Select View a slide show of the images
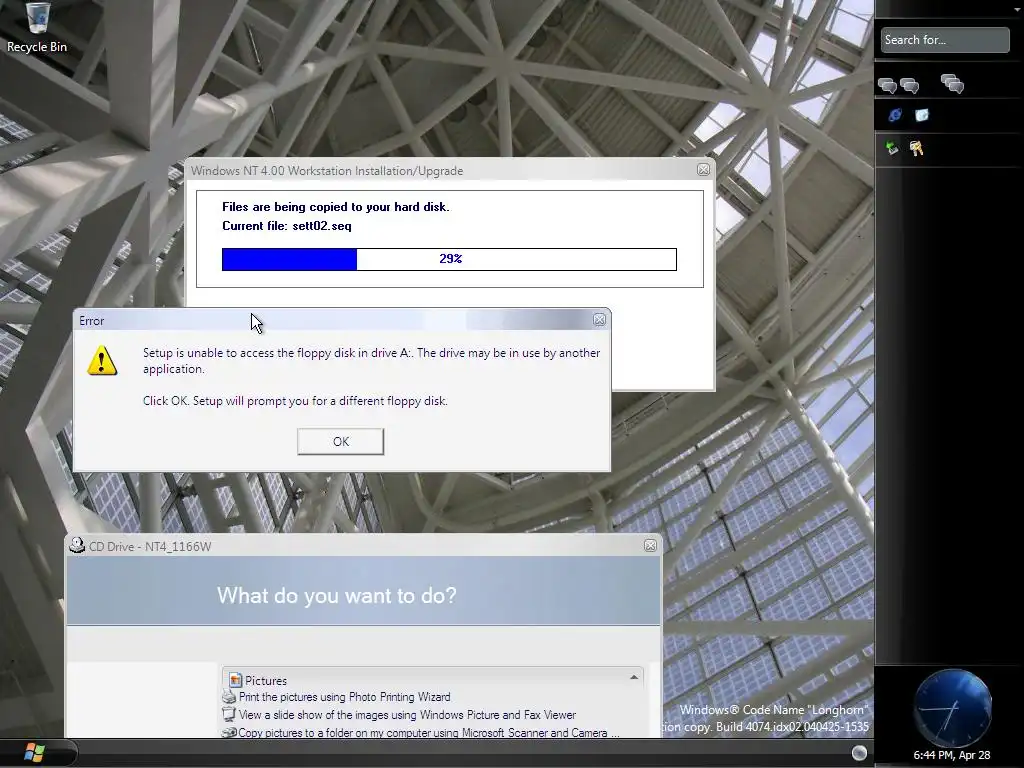 [407, 714]
